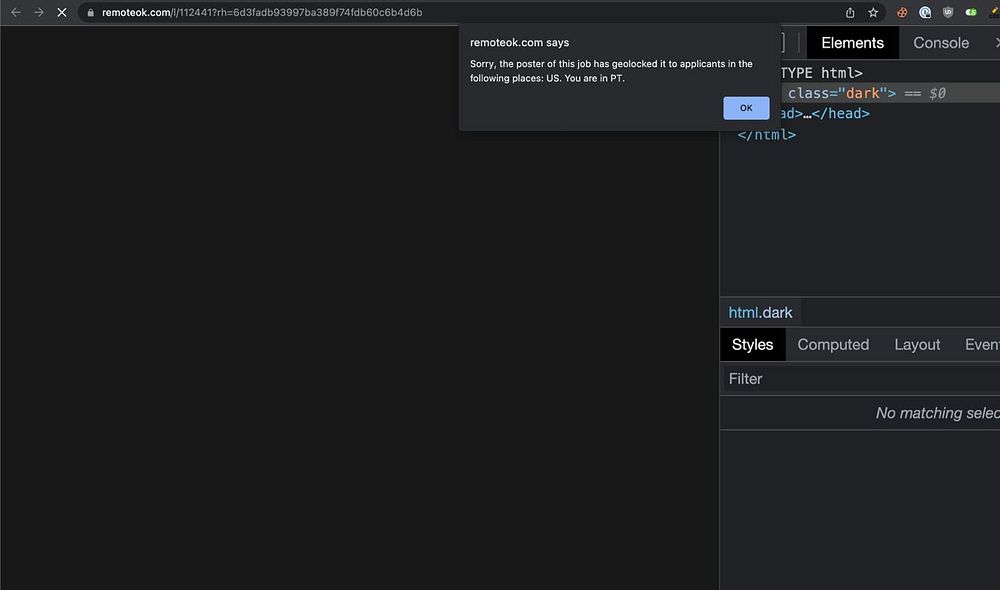Click the green toggle extension icon

[971, 13]
